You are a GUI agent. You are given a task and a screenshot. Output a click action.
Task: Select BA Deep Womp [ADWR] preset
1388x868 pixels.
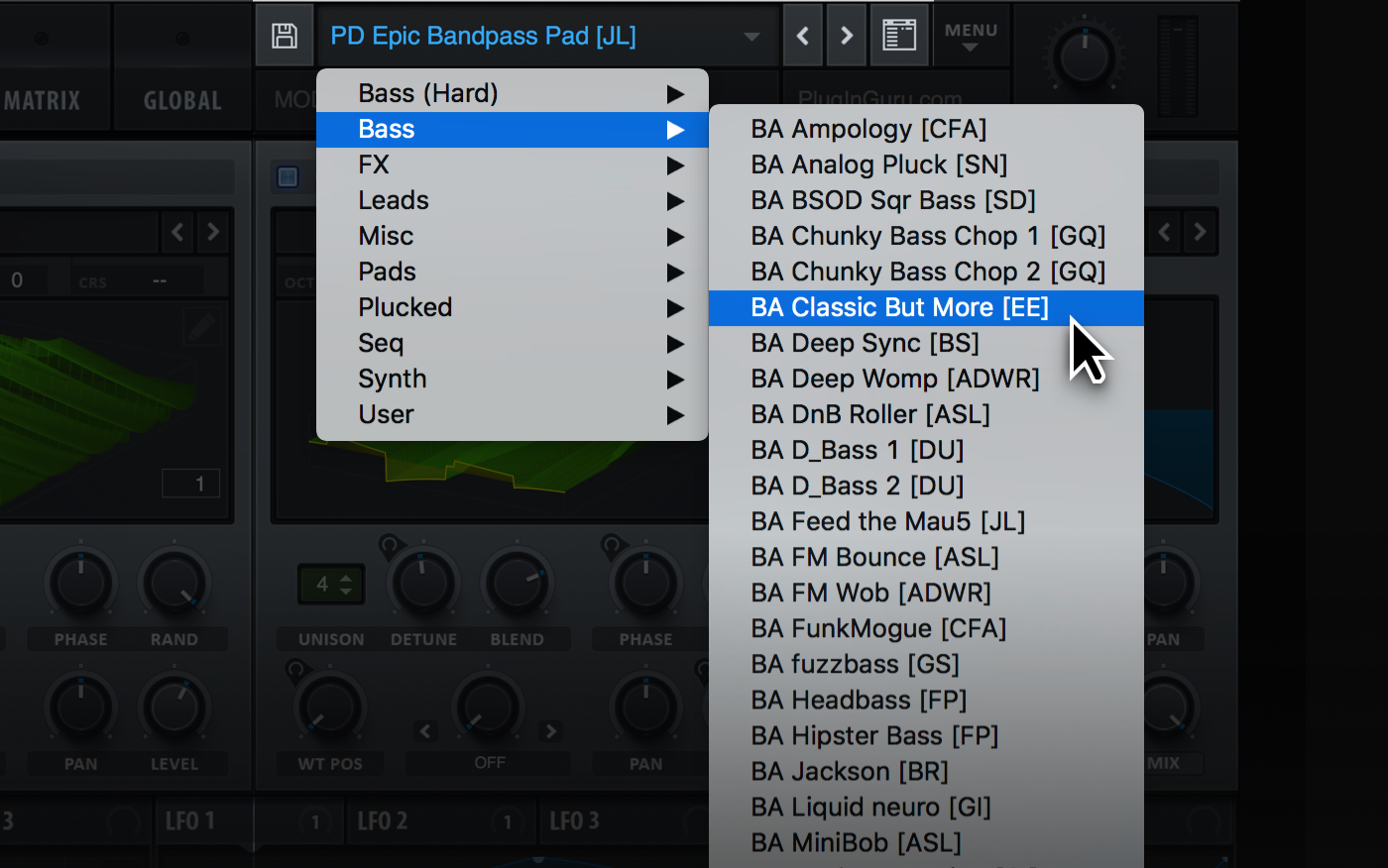(894, 379)
